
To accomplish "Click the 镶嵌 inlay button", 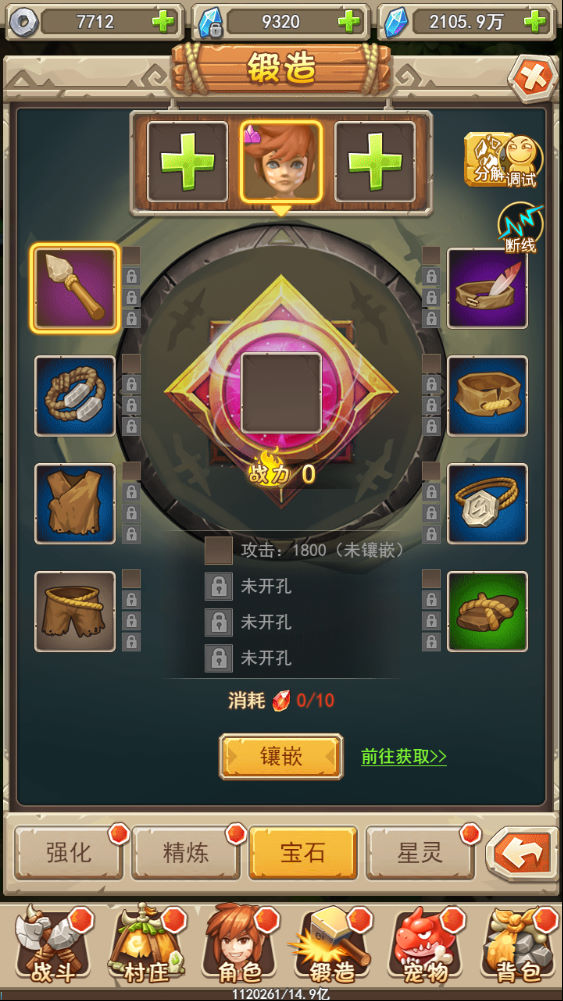I will [281, 756].
